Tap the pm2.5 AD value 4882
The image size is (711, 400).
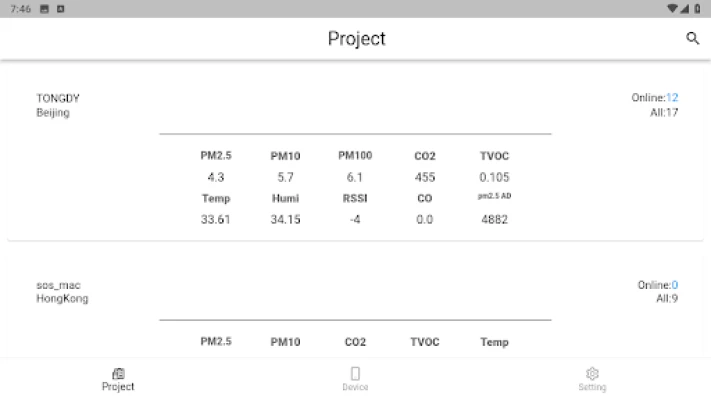pos(494,219)
